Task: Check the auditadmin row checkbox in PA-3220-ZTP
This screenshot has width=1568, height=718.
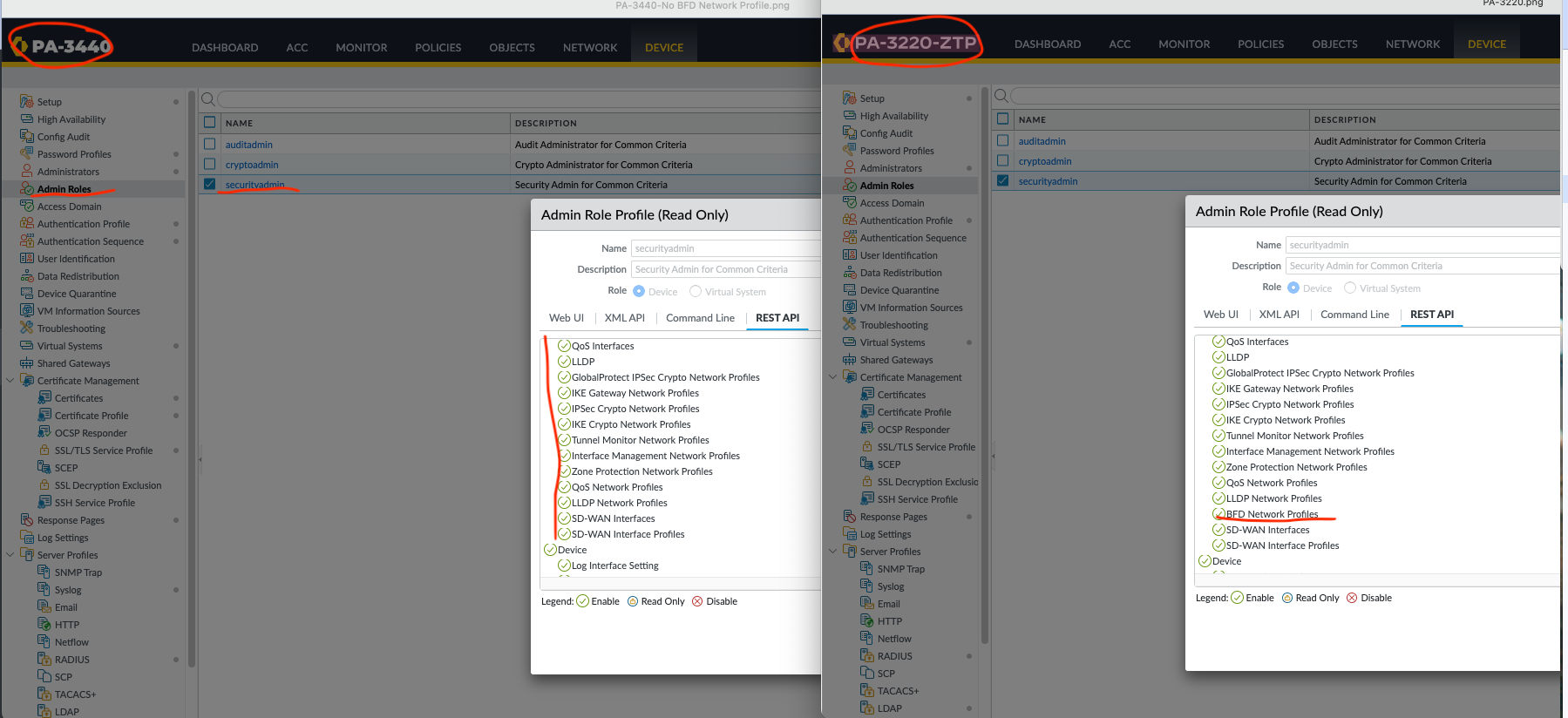Action: 1003,141
